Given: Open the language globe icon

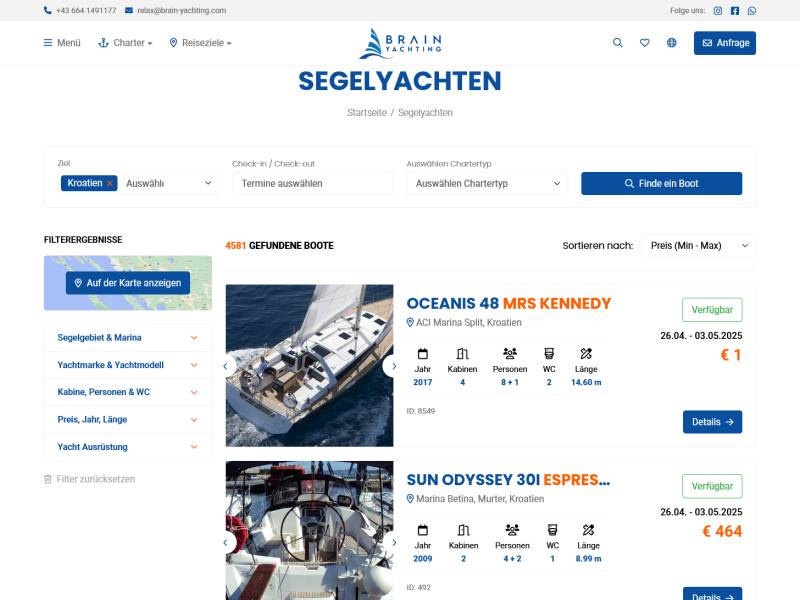Looking at the screenshot, I should (672, 43).
